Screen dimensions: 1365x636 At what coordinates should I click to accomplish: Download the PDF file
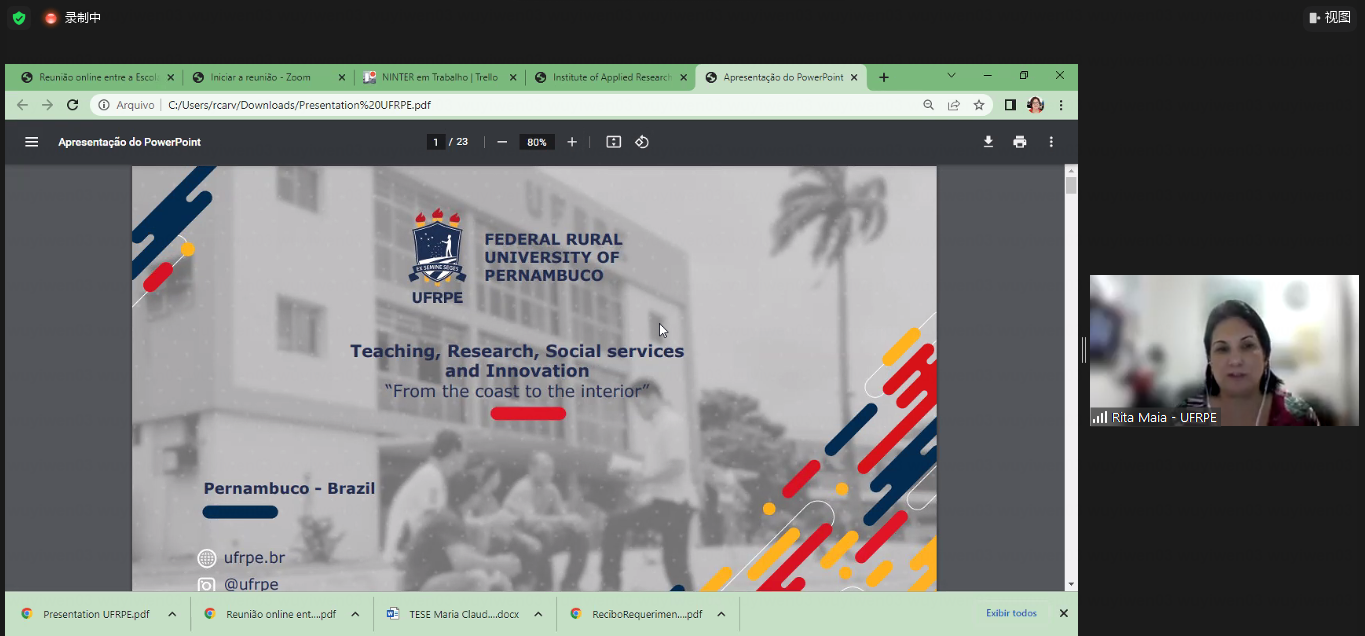point(988,142)
